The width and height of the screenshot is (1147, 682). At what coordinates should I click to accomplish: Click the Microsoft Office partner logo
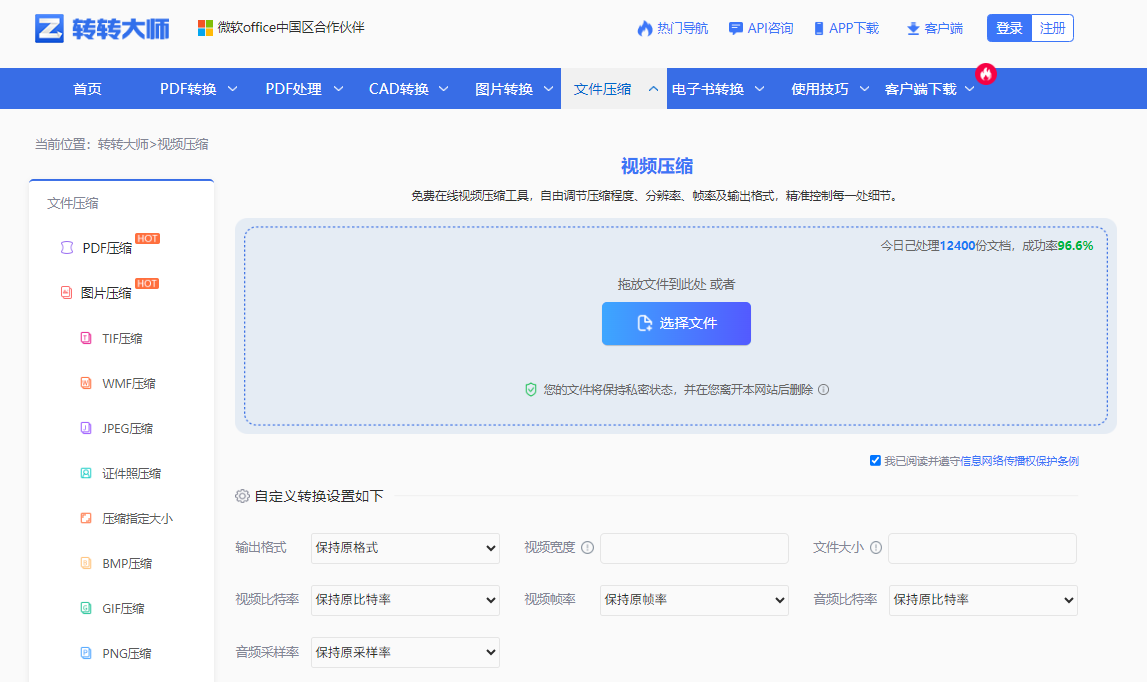click(x=206, y=28)
